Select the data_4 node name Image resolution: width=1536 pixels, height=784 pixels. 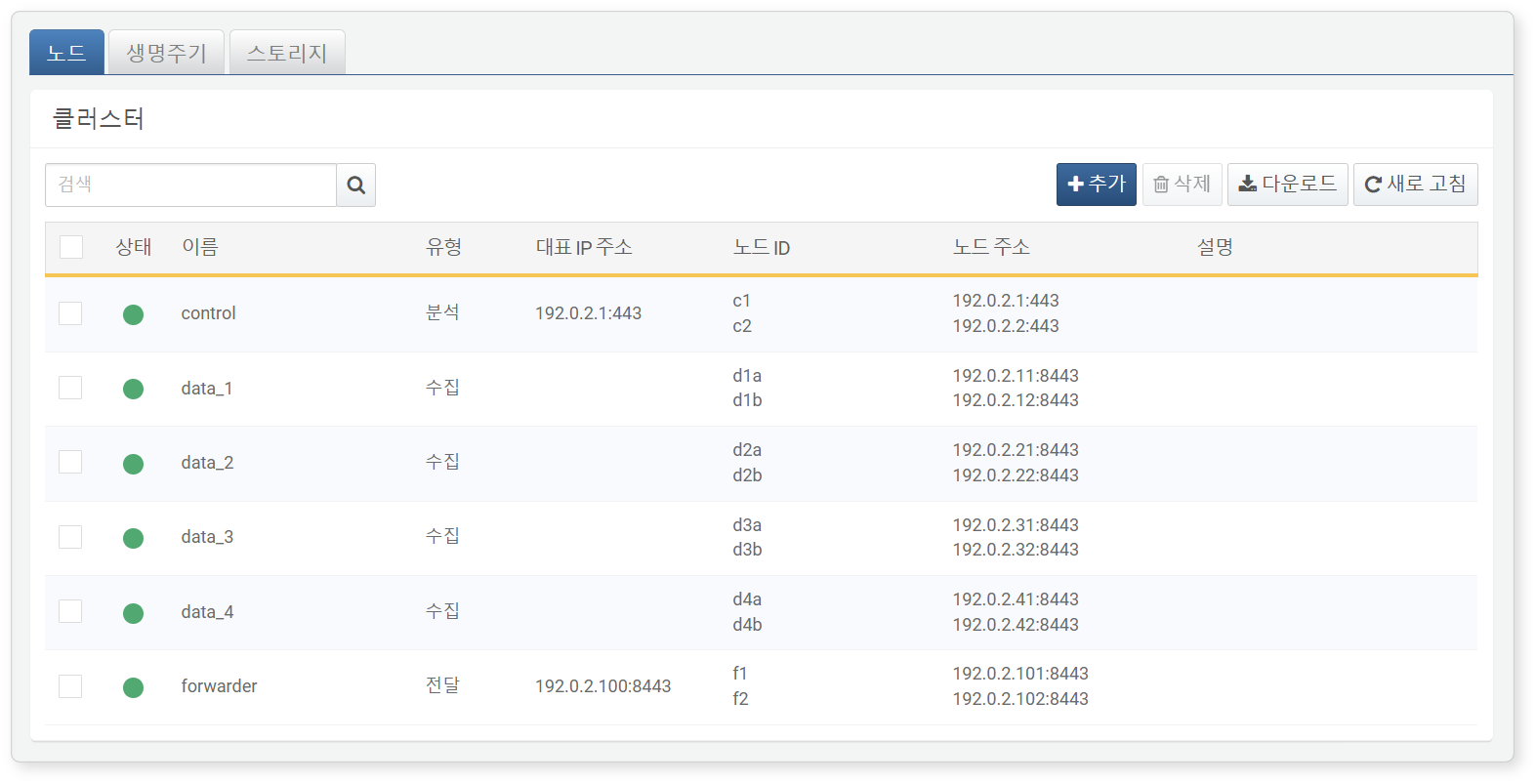(207, 612)
